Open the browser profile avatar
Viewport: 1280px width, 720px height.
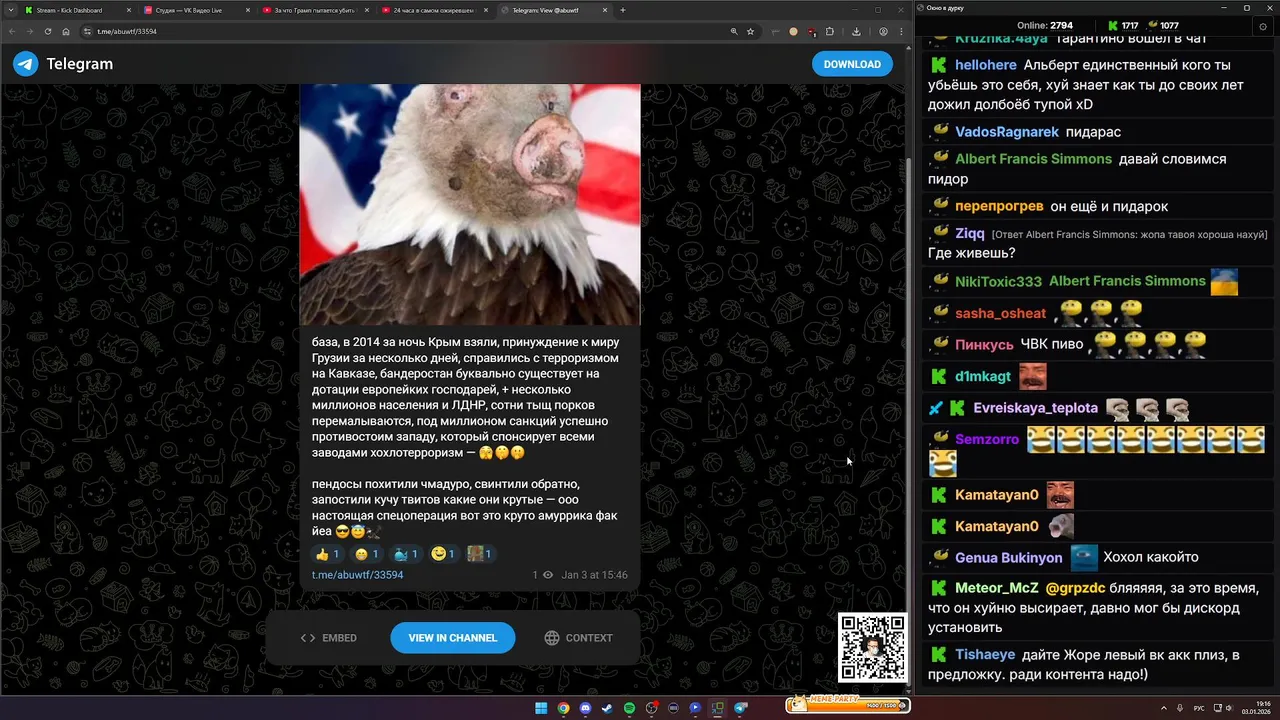[x=883, y=31]
